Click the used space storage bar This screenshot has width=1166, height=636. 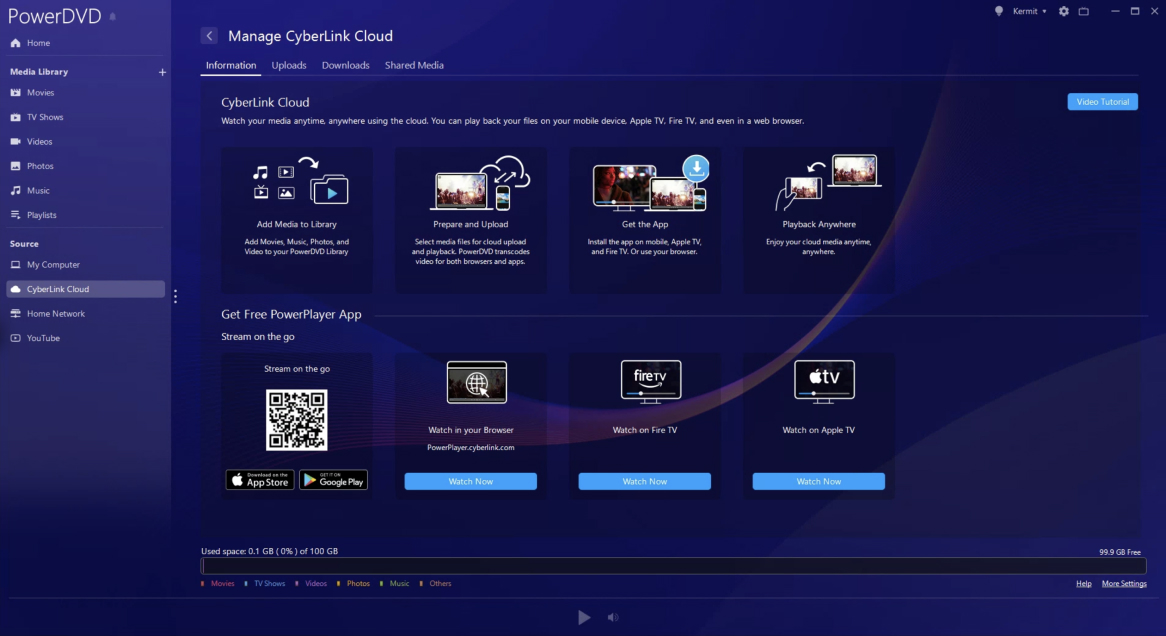coord(672,565)
